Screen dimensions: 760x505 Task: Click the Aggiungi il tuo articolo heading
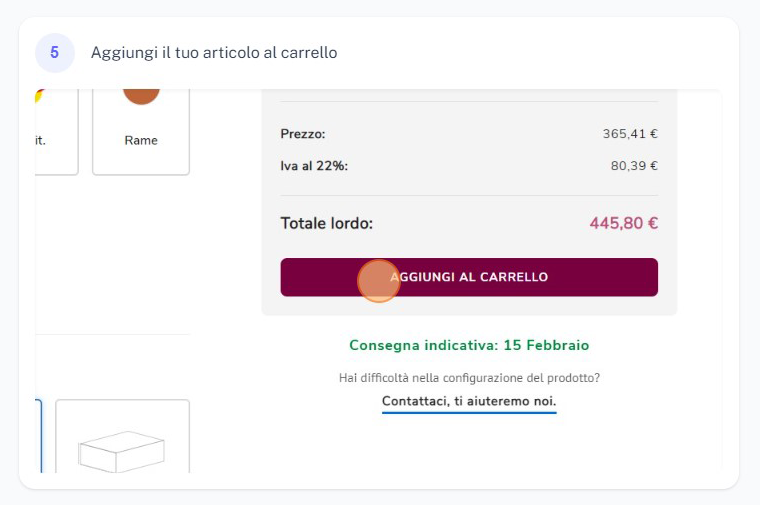pos(214,53)
